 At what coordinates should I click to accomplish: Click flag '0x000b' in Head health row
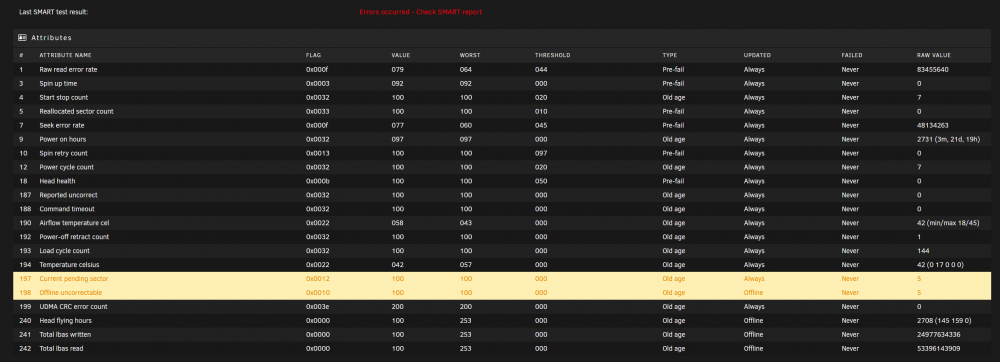pyautogui.click(x=318, y=181)
